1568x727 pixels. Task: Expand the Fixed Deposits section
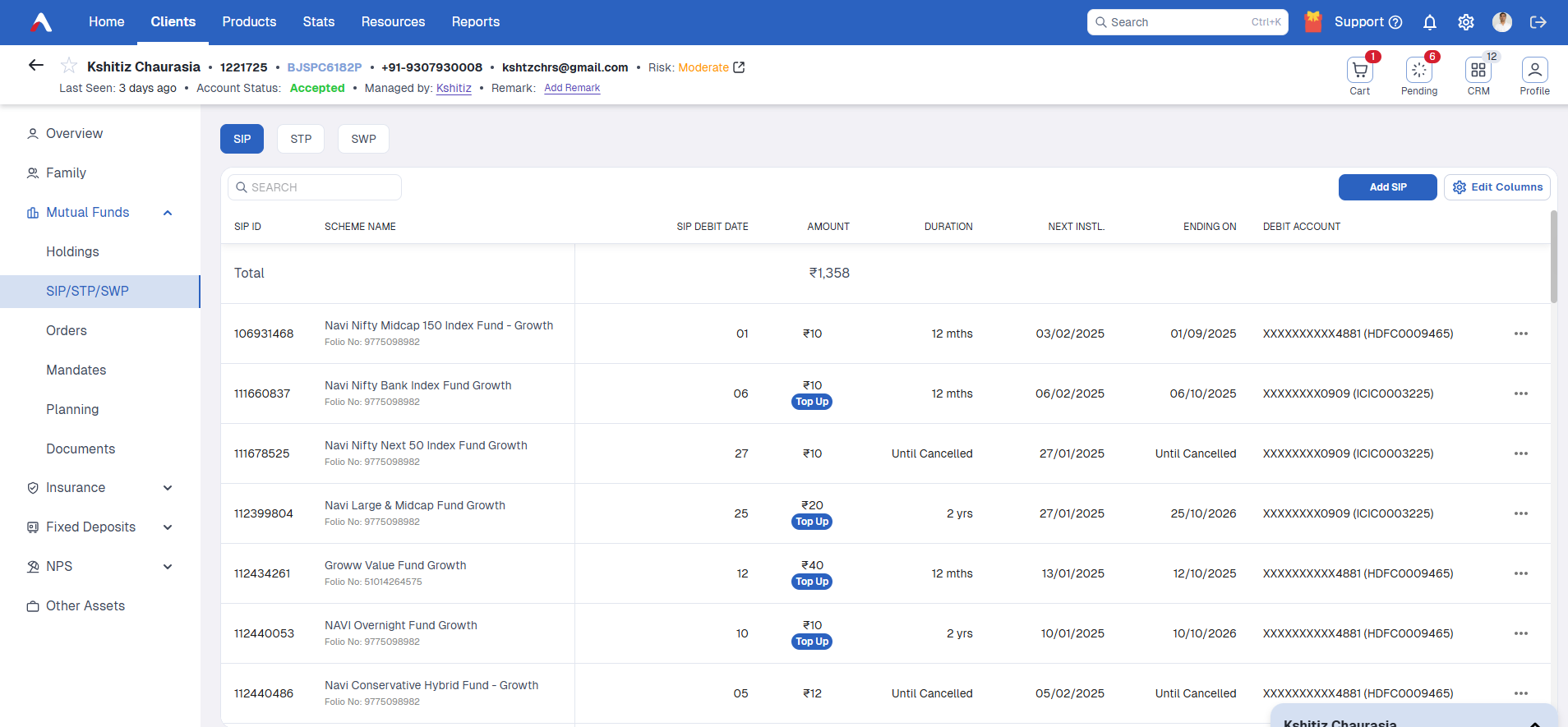pyautogui.click(x=168, y=527)
